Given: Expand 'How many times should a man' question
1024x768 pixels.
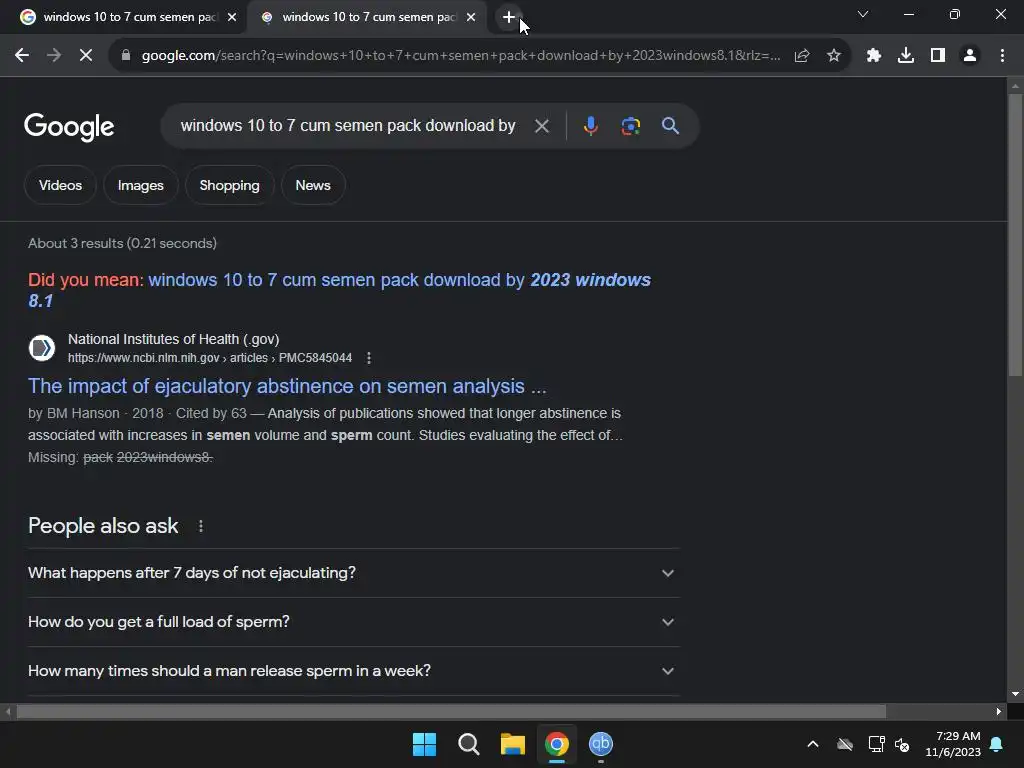Looking at the screenshot, I should coord(353,671).
